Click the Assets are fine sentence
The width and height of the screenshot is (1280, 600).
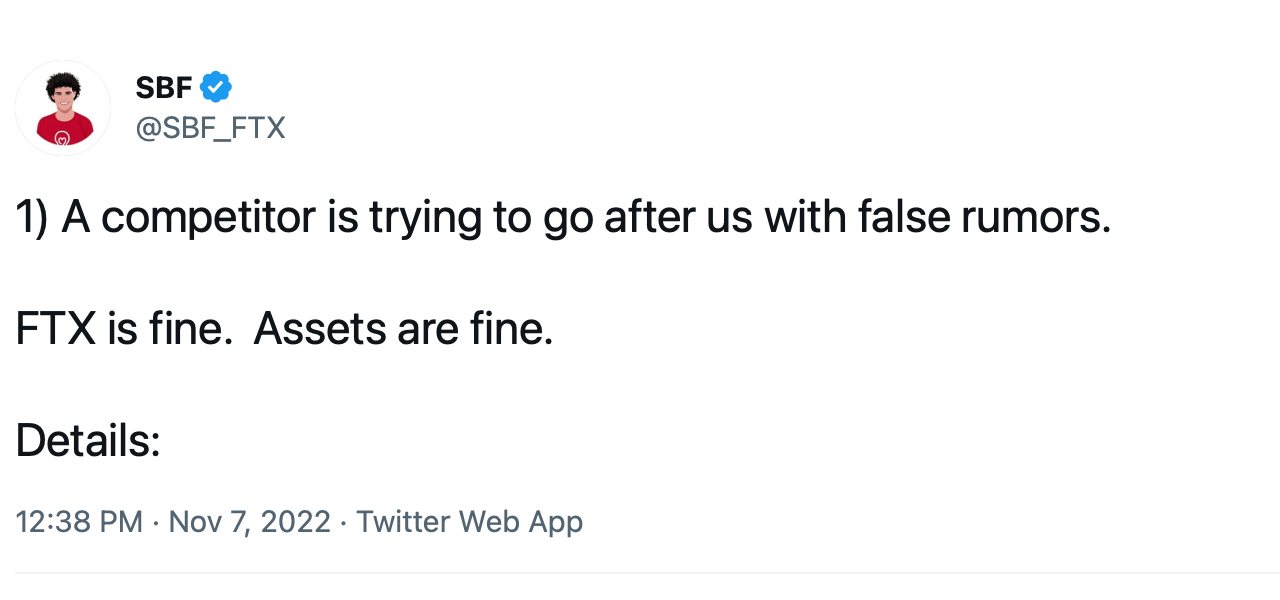click(x=403, y=329)
